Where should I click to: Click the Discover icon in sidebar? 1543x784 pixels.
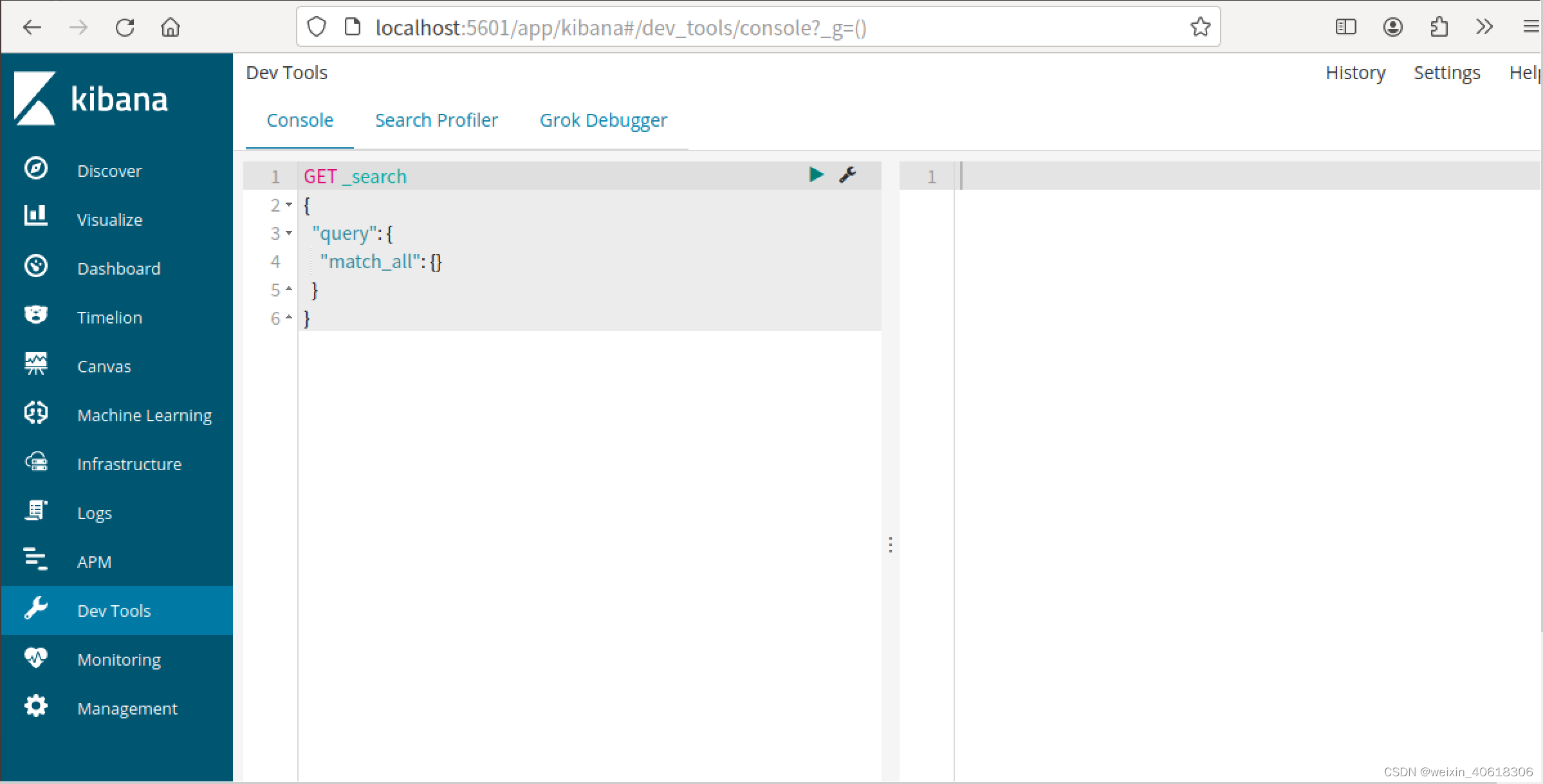[35, 170]
